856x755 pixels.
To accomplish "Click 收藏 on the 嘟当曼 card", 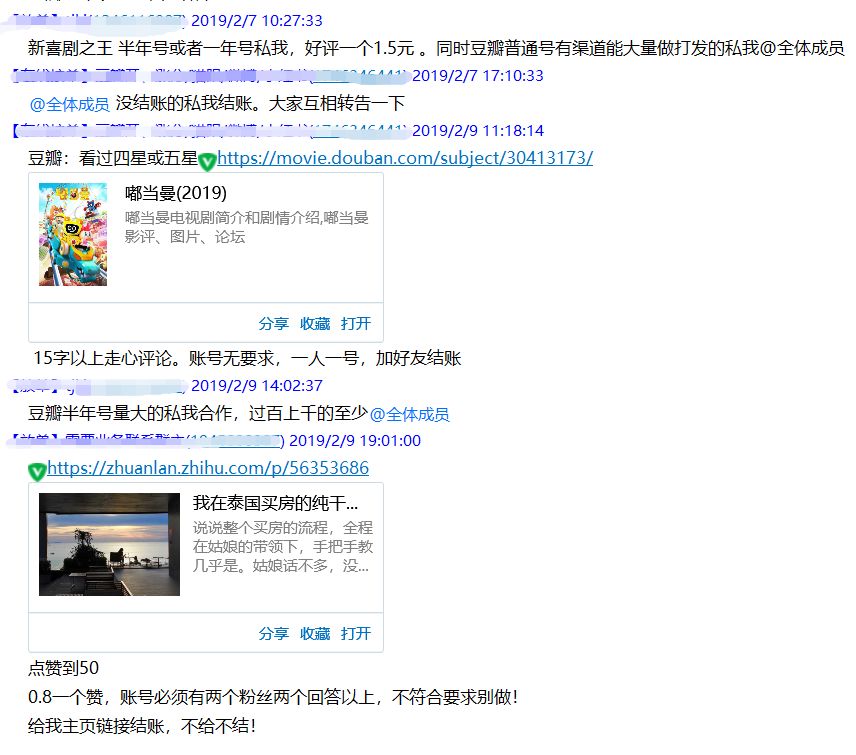I will (x=315, y=323).
